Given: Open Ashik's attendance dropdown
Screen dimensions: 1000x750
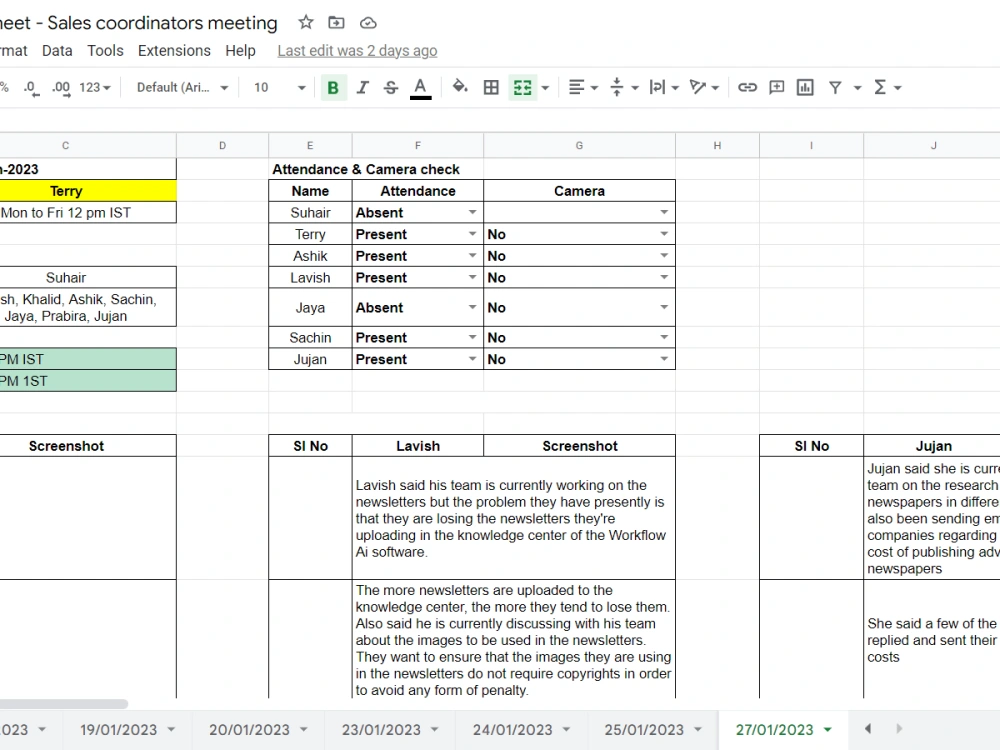Looking at the screenshot, I should pos(473,256).
